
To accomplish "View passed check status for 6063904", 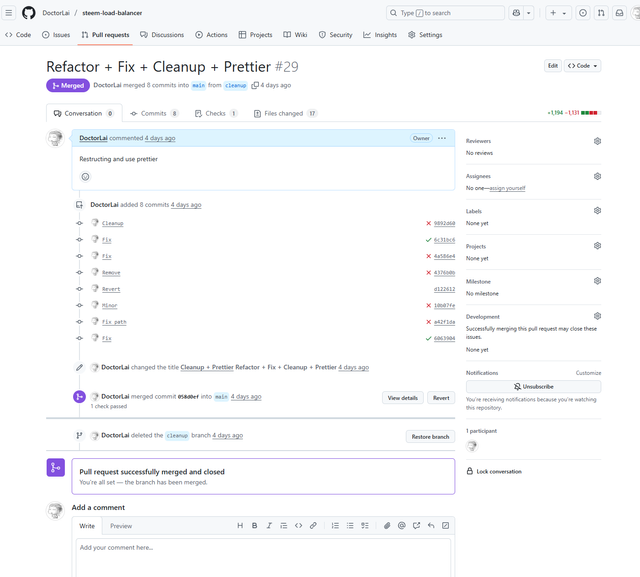I will 429,338.
